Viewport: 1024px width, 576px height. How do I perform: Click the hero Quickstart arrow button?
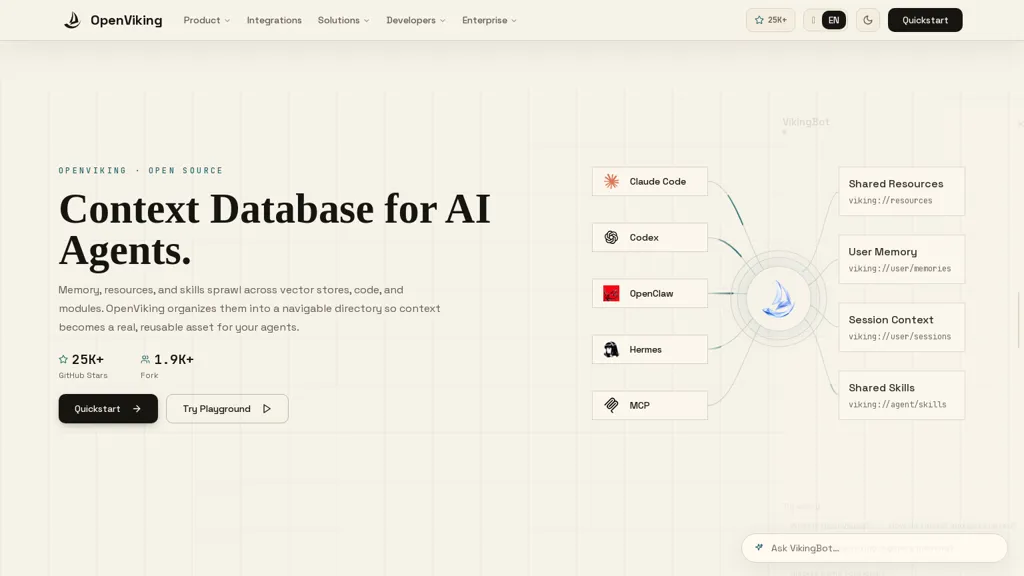(x=108, y=409)
